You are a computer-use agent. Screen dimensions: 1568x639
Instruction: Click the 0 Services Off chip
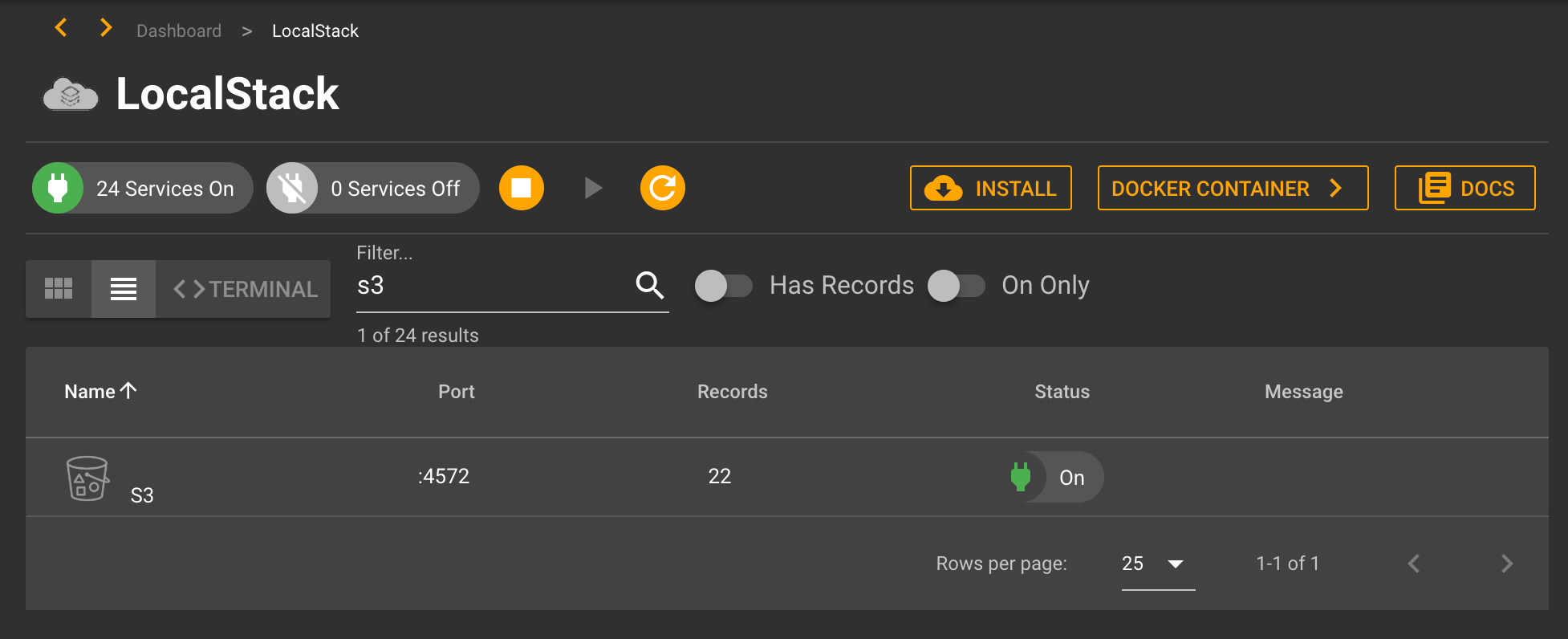click(373, 188)
